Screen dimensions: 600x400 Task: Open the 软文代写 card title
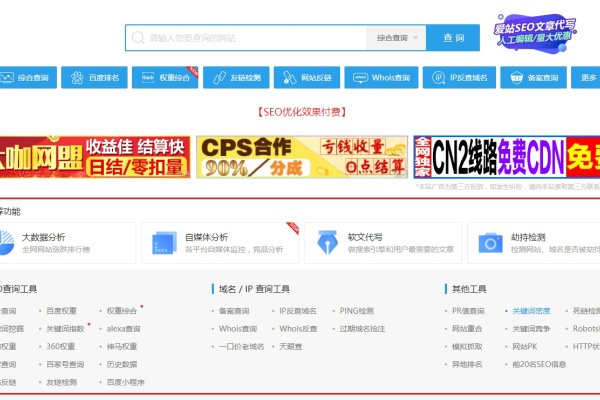tap(365, 237)
